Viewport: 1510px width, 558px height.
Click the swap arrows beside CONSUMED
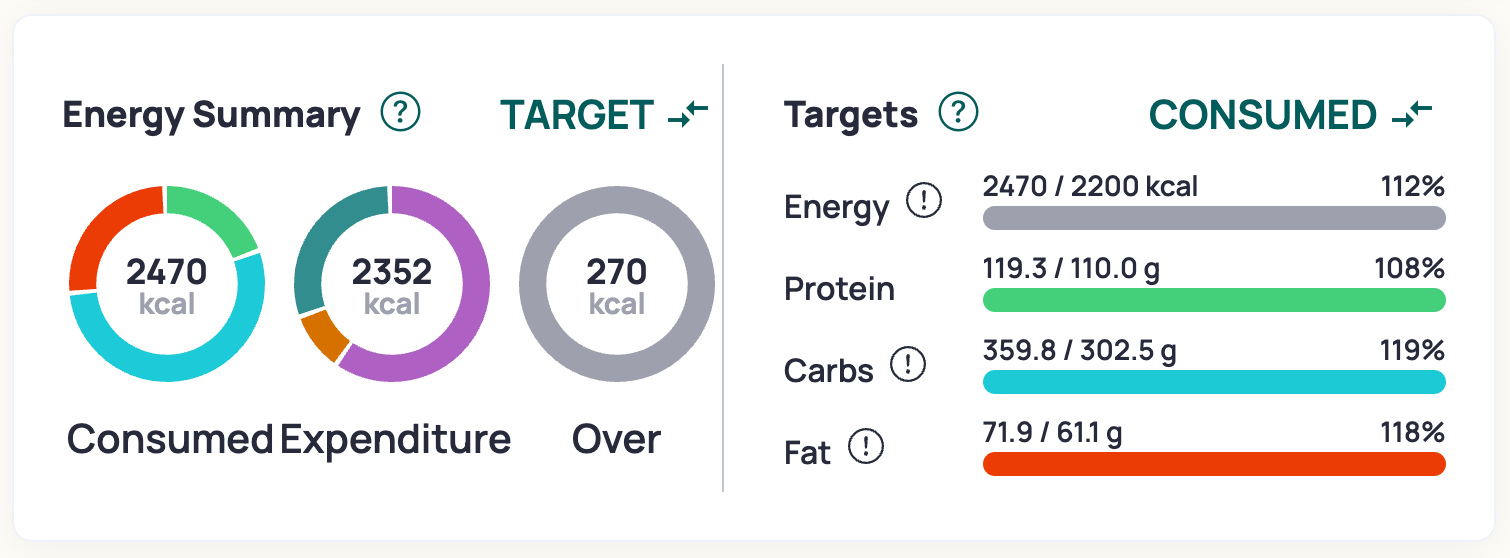1412,114
